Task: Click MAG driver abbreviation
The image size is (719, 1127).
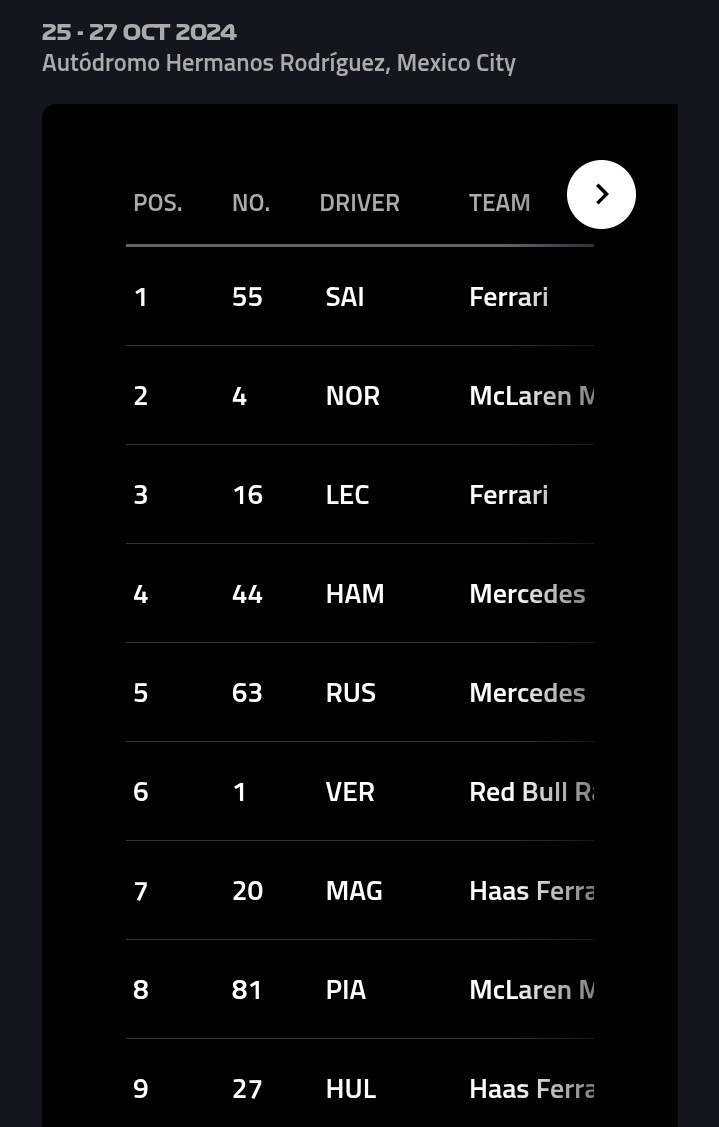Action: coord(354,891)
